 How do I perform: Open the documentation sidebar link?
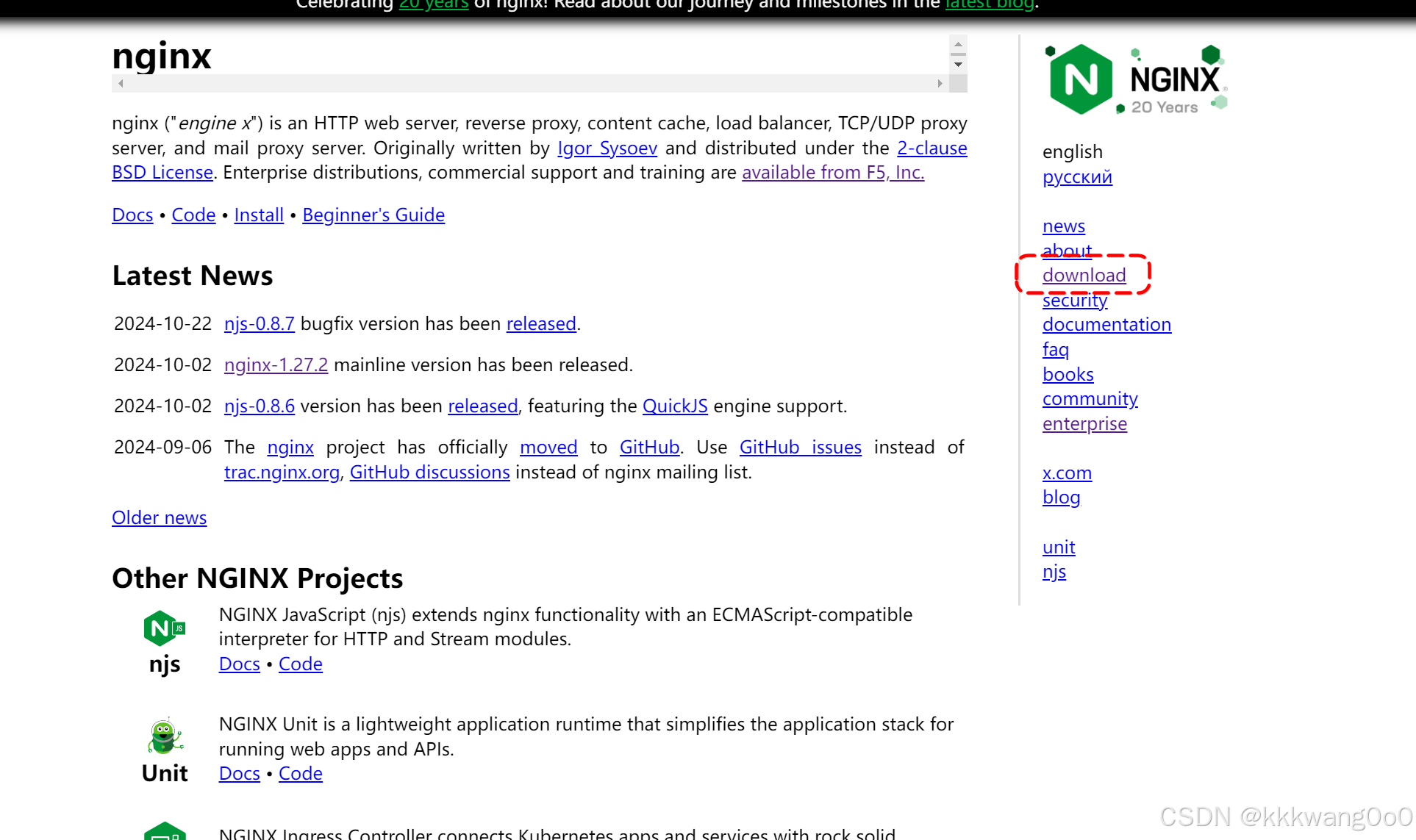pyautogui.click(x=1106, y=324)
